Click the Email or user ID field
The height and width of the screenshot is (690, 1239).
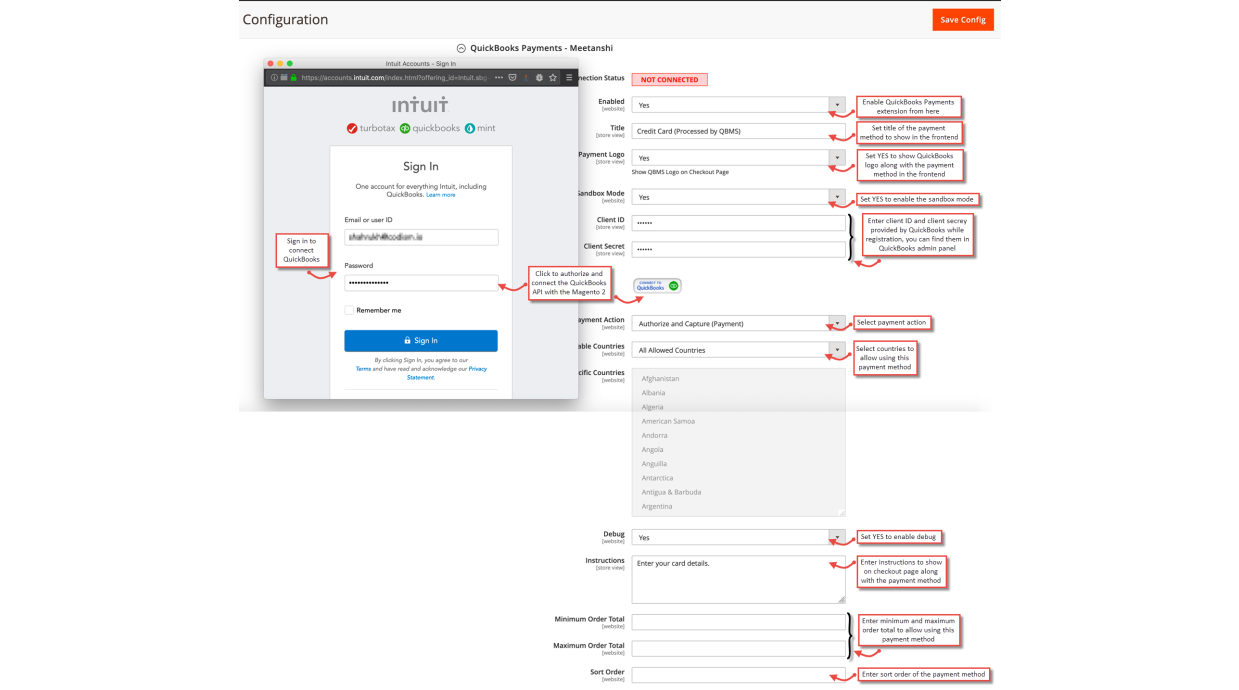421,237
